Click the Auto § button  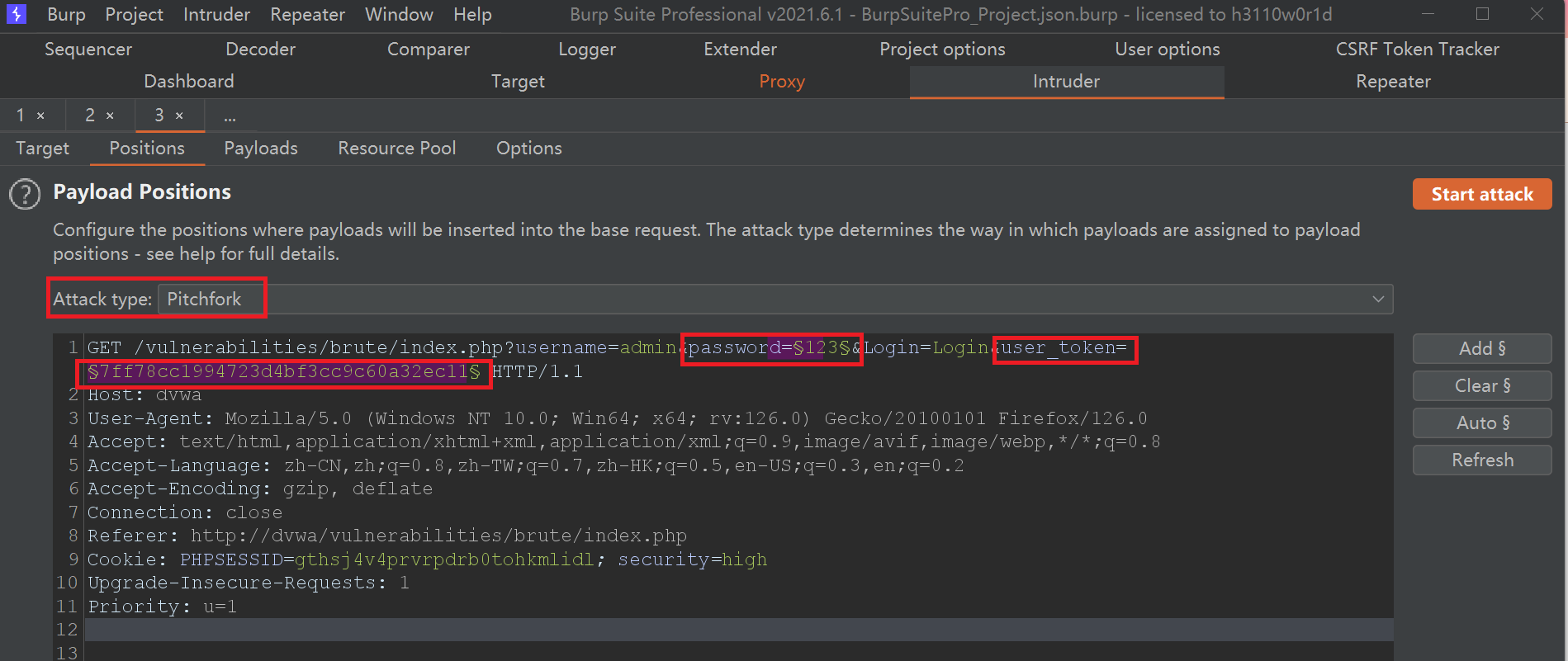[1482, 423]
